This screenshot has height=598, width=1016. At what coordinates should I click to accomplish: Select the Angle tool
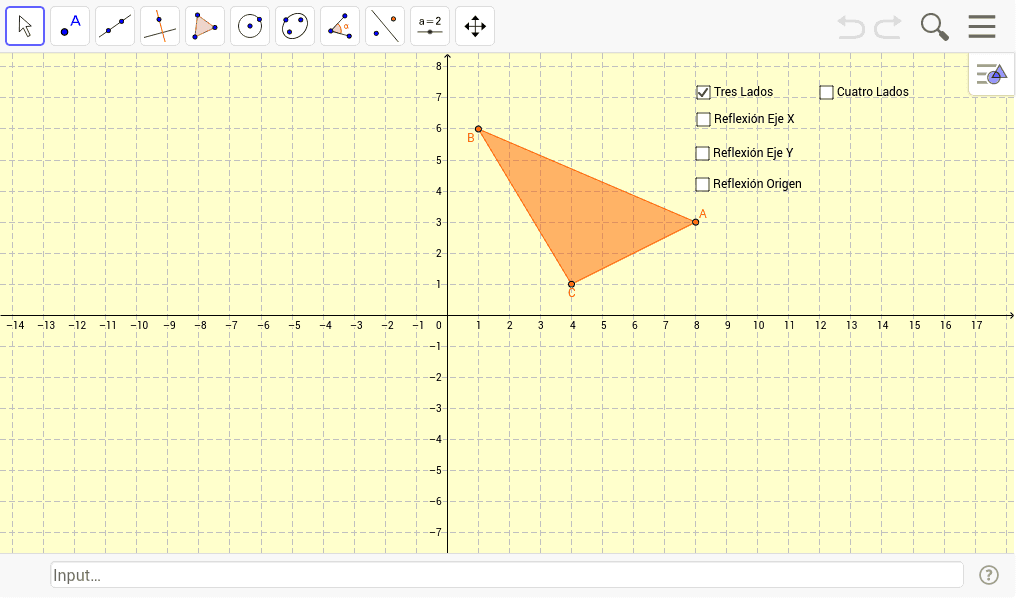click(x=340, y=27)
